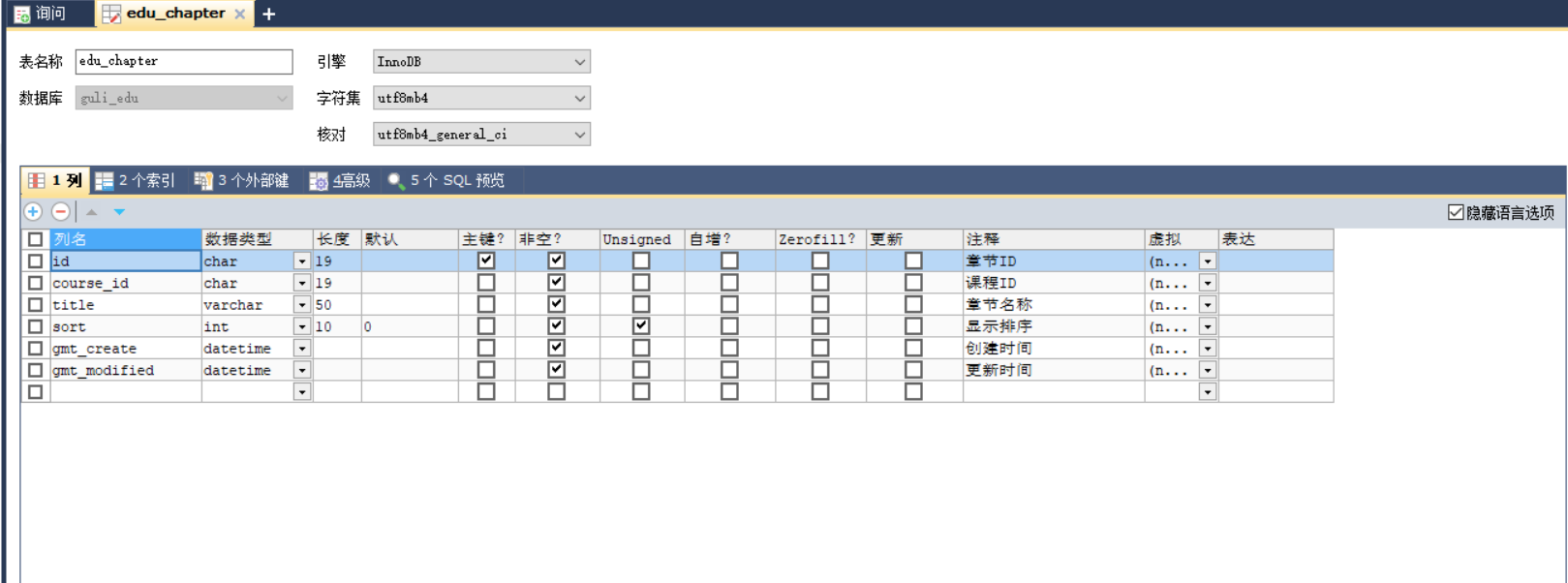Click the sort column name cell
The width and height of the screenshot is (1568, 583).
126,326
